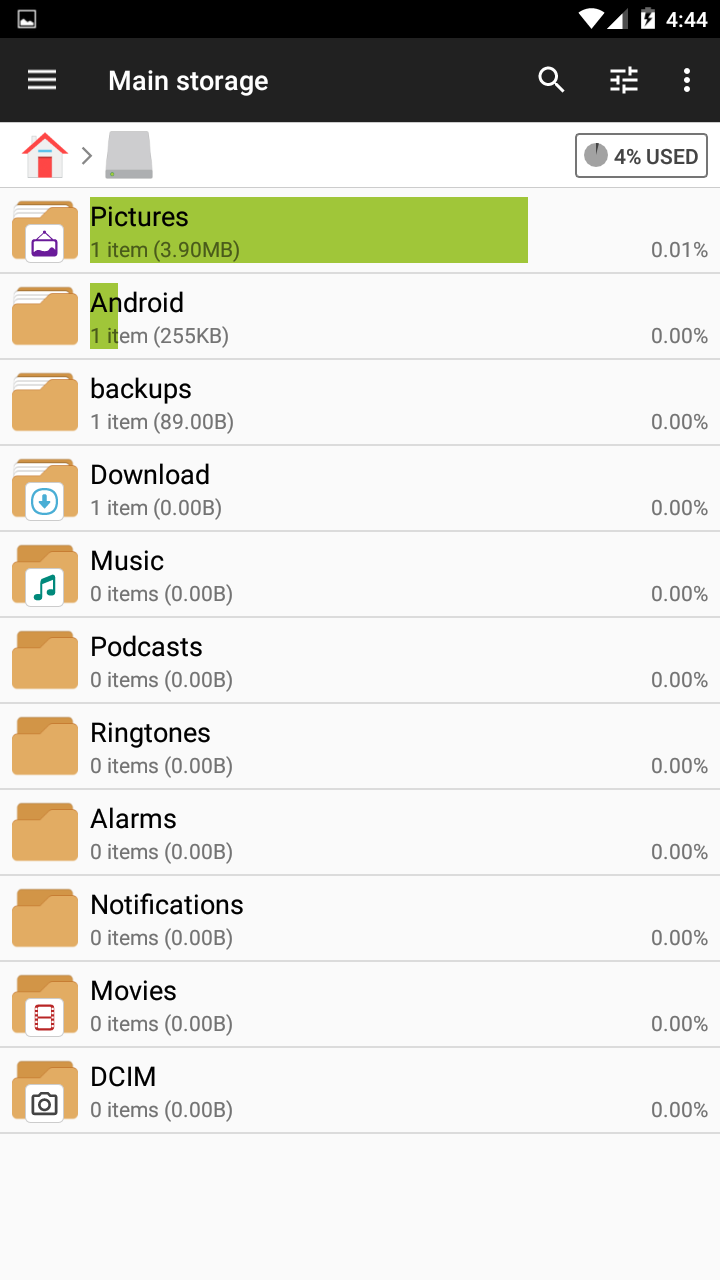Tap the 4% USED storage button

(641, 156)
